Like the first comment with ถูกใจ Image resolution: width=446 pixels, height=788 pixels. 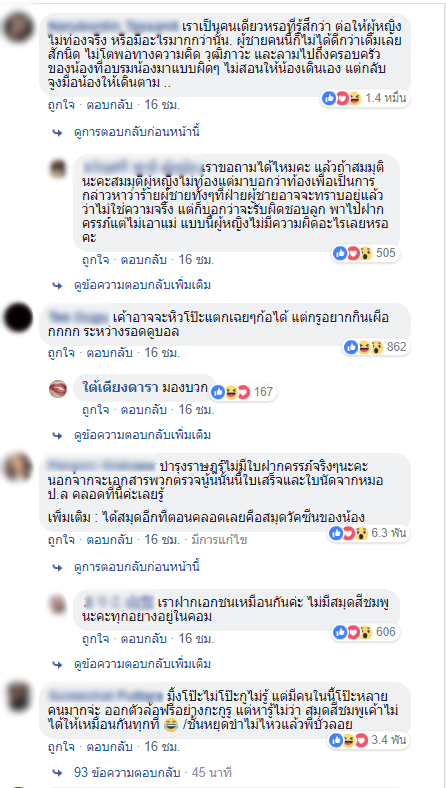point(61,105)
